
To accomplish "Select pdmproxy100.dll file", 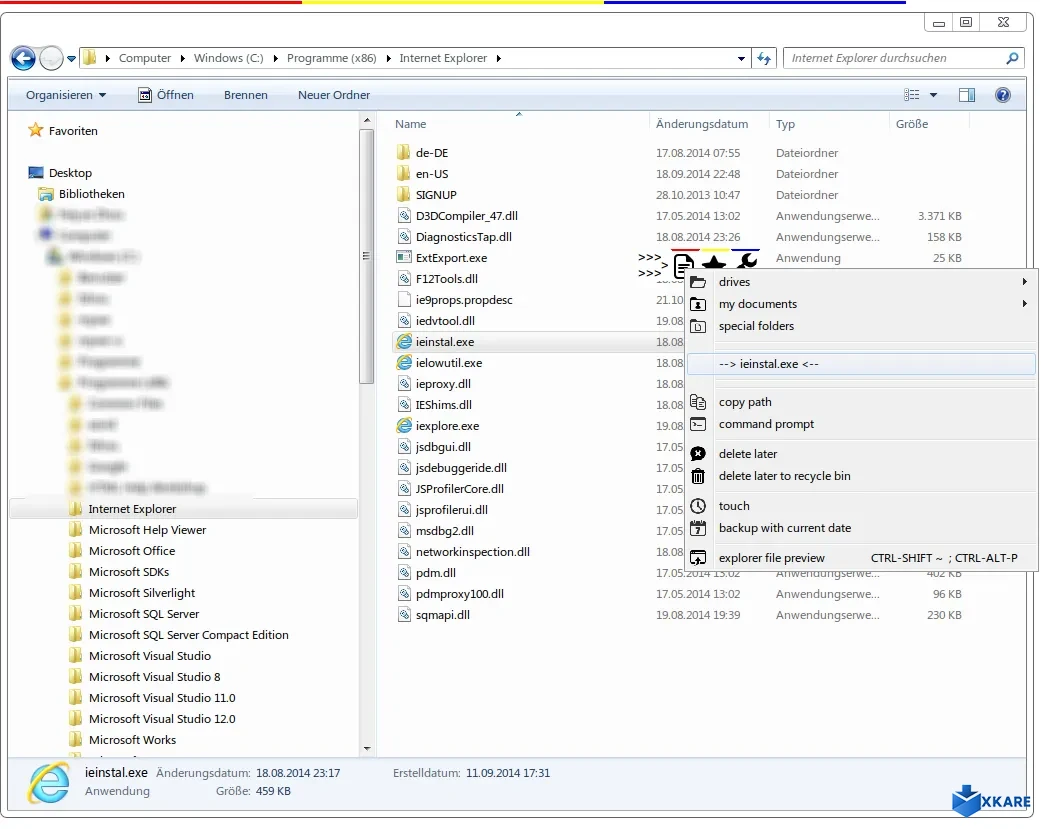I will [x=459, y=594].
